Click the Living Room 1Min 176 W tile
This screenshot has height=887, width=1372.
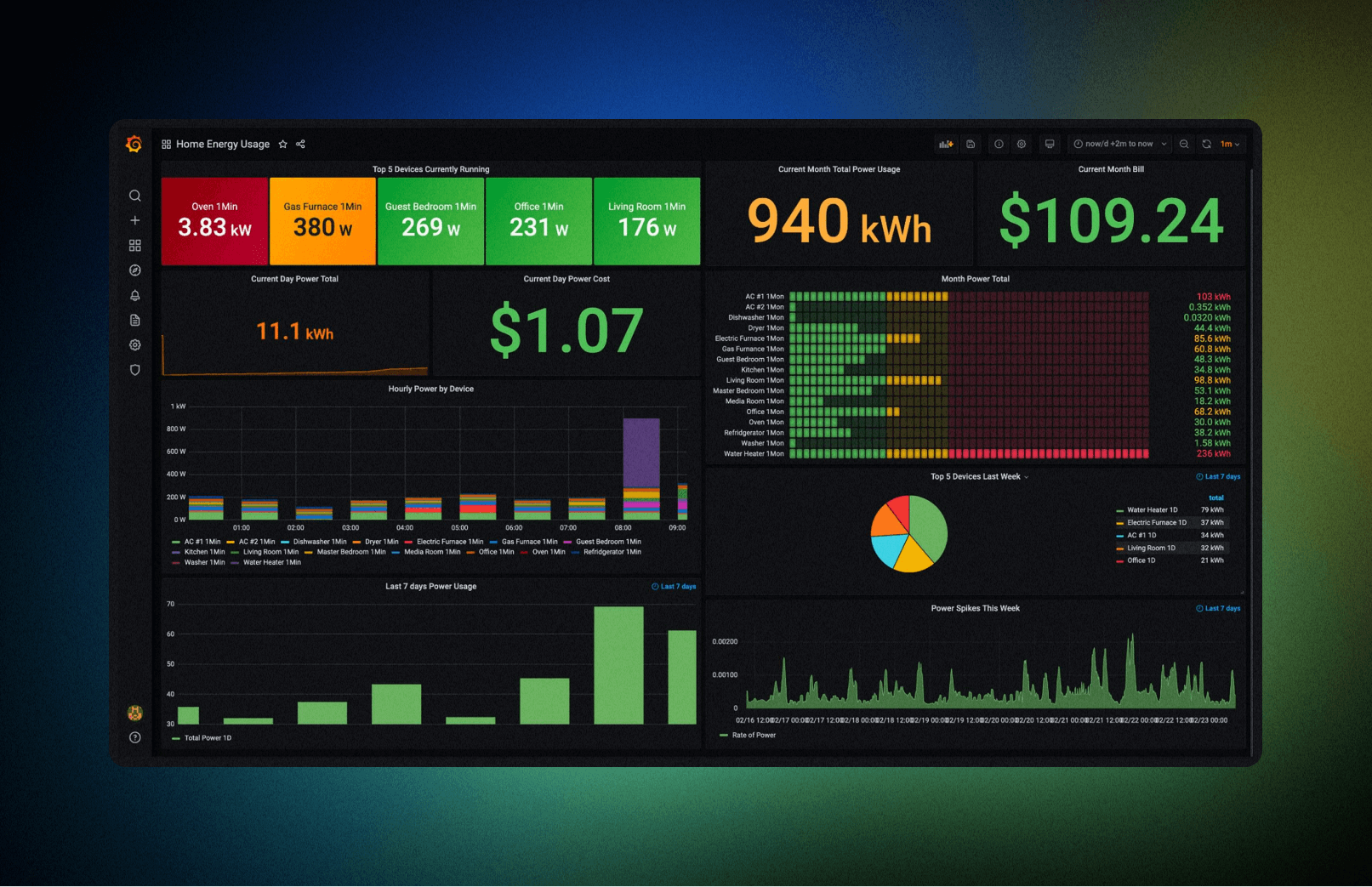click(x=646, y=221)
